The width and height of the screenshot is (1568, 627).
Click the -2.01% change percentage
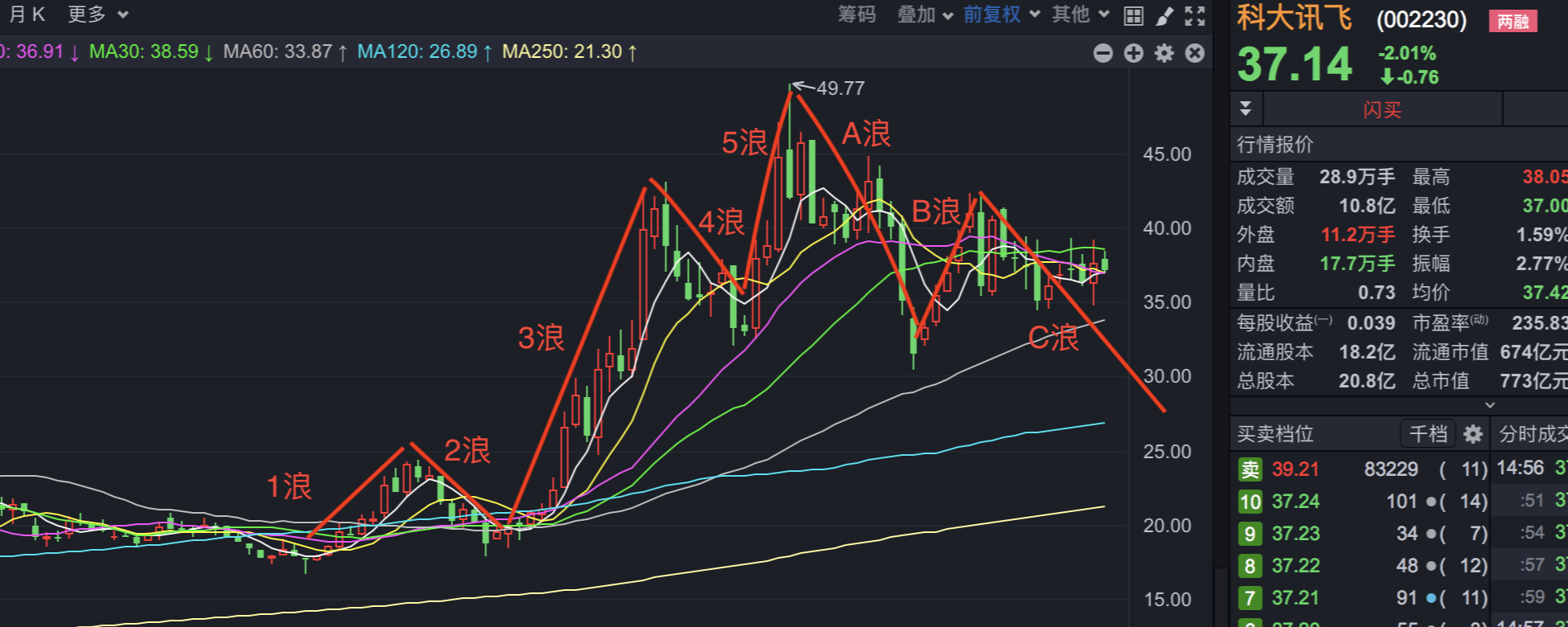tap(1407, 53)
